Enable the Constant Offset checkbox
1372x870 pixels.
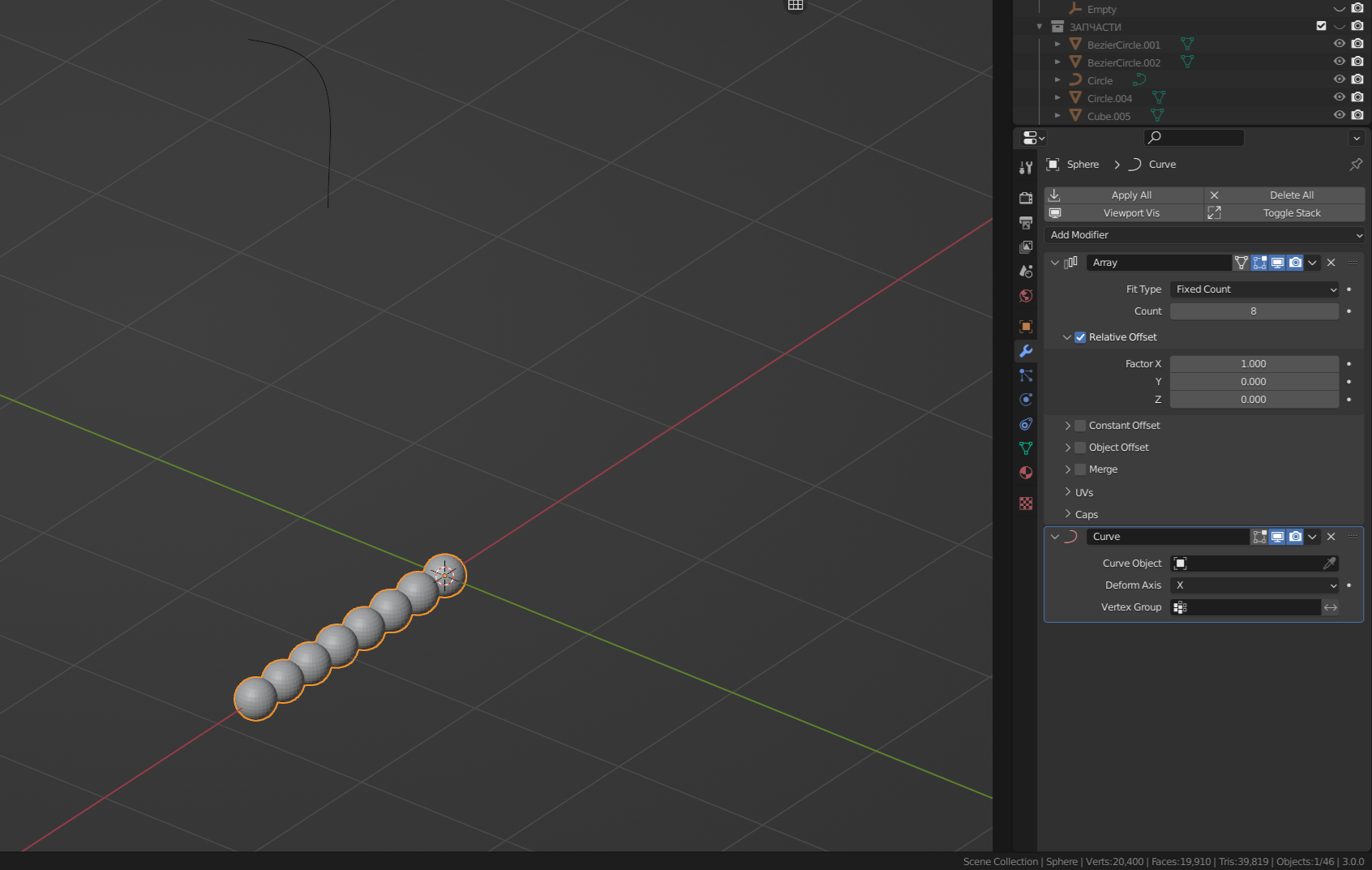pyautogui.click(x=1080, y=426)
